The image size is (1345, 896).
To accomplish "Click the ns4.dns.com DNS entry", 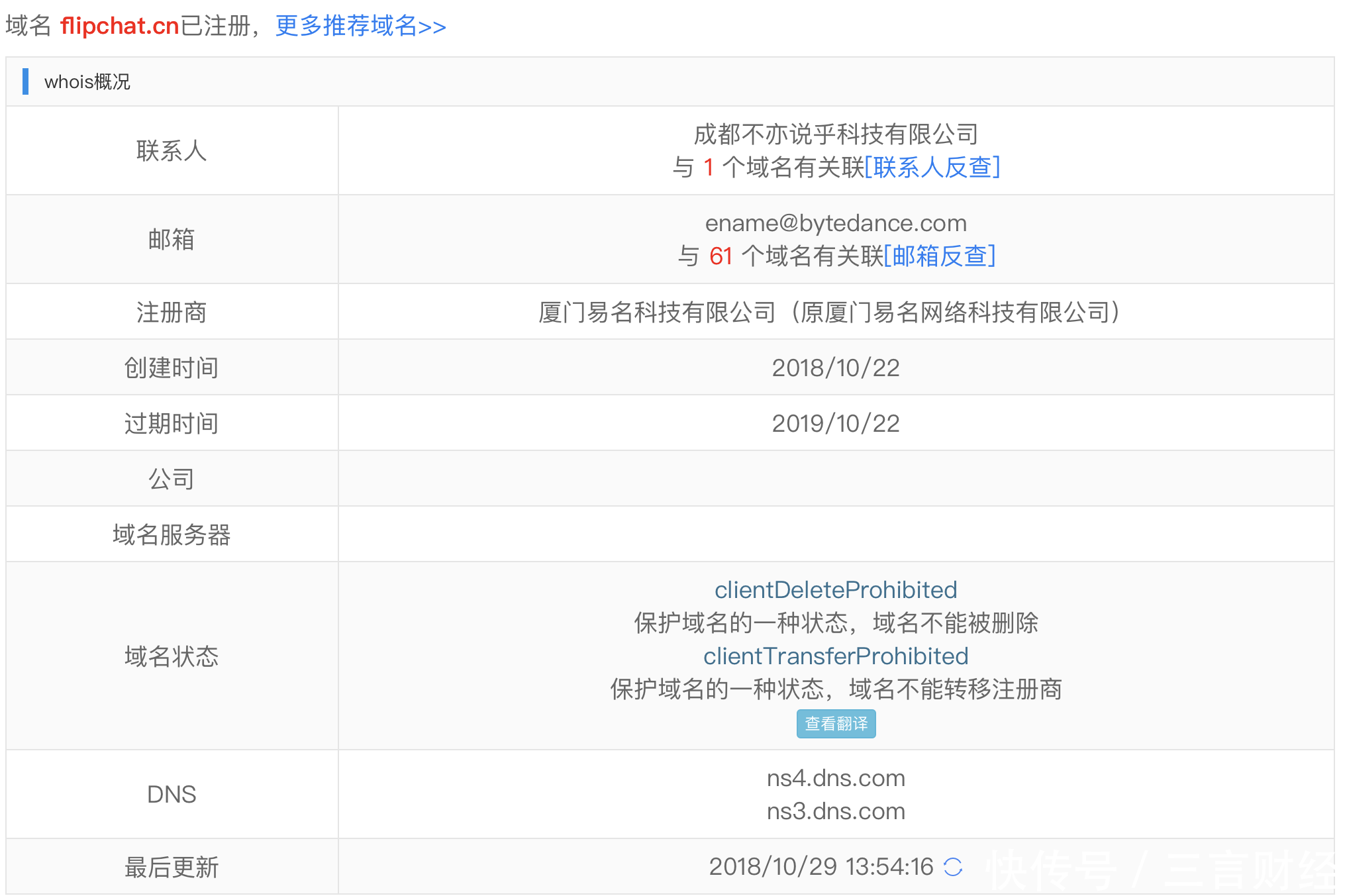I will click(x=836, y=777).
